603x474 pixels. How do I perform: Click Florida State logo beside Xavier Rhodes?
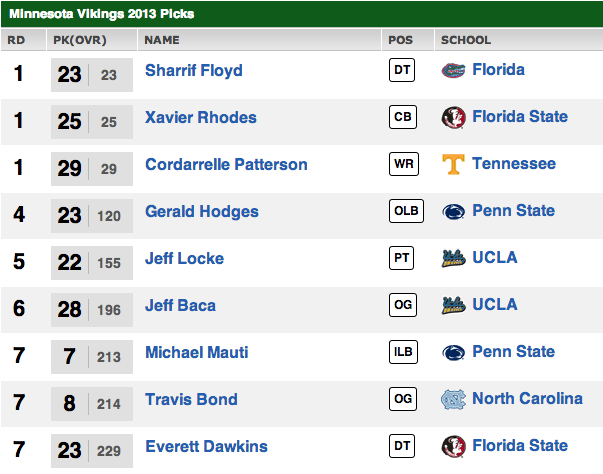click(x=454, y=118)
